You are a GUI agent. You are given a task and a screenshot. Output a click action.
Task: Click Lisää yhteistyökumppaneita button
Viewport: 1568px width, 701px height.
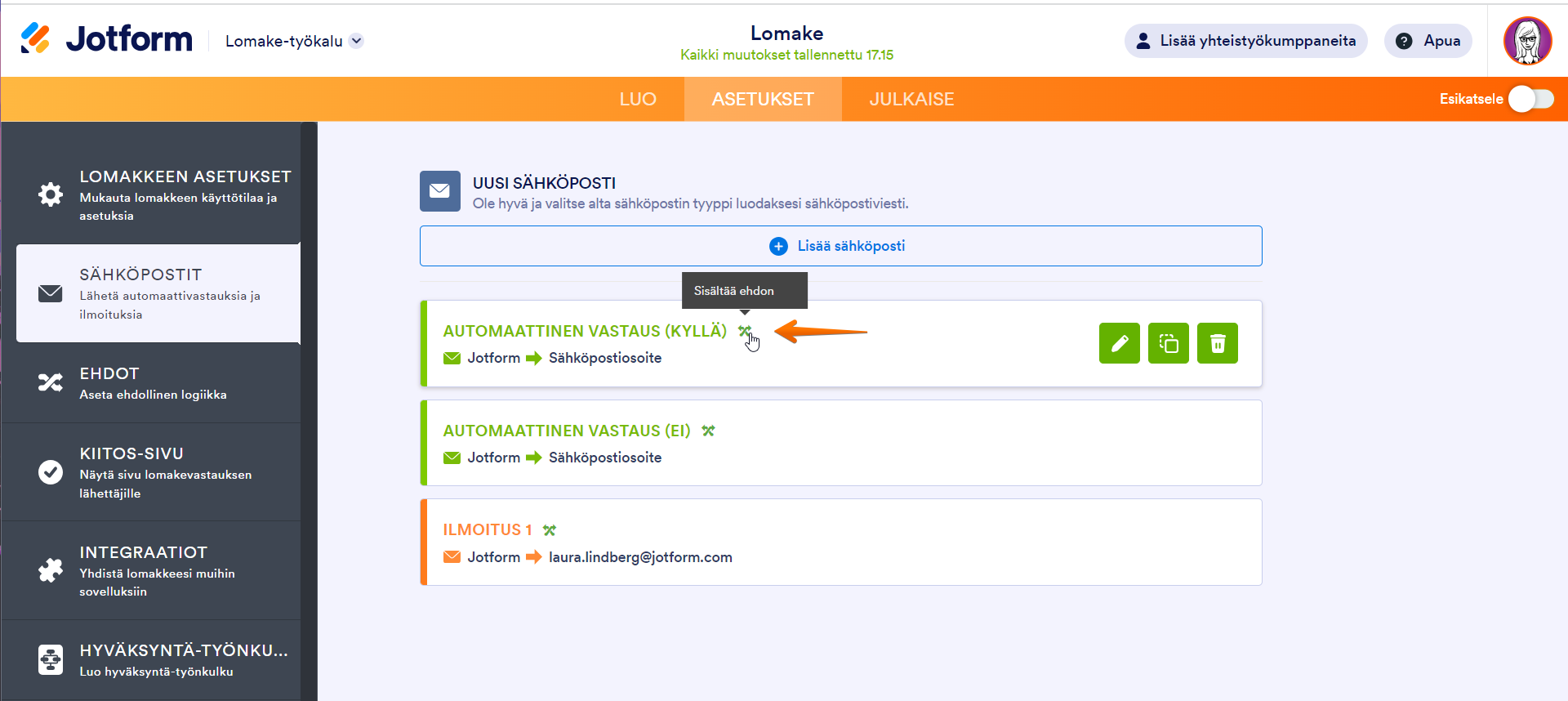[x=1245, y=41]
